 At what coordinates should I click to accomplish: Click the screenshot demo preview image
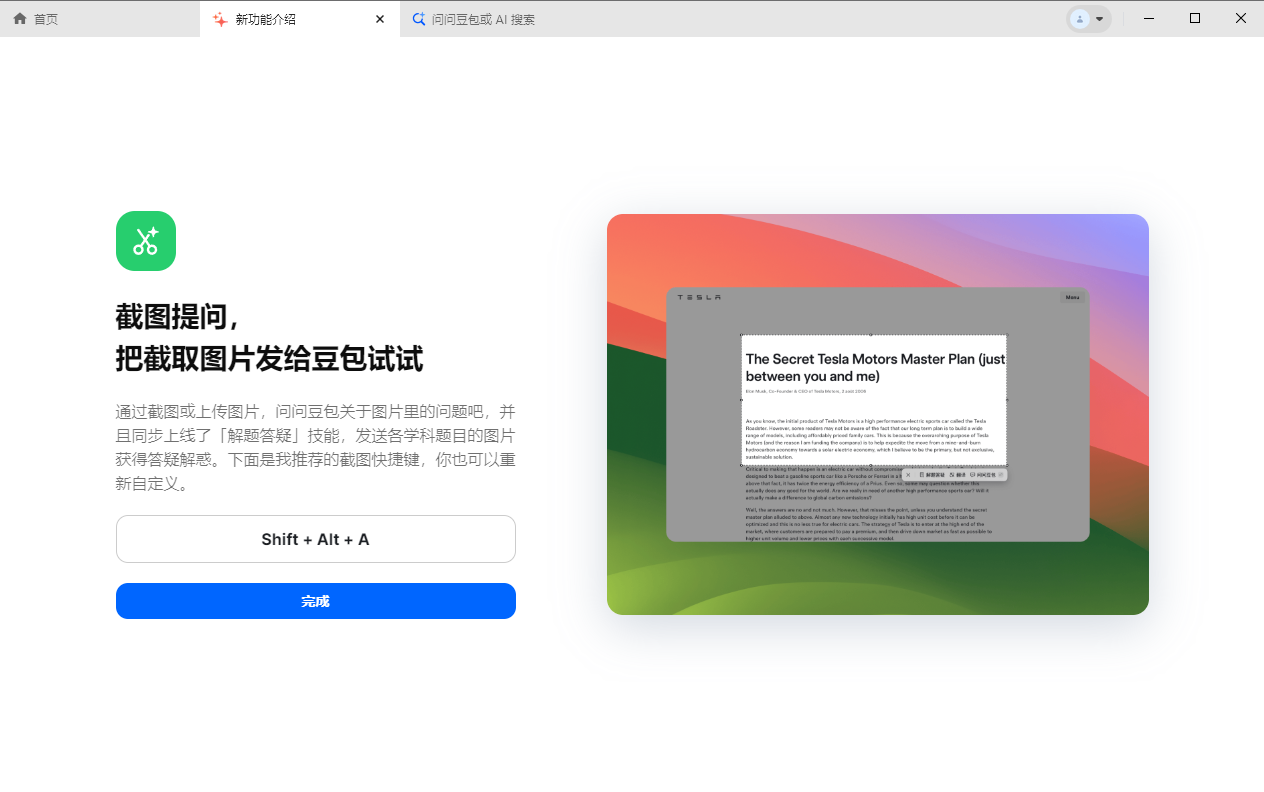point(878,414)
